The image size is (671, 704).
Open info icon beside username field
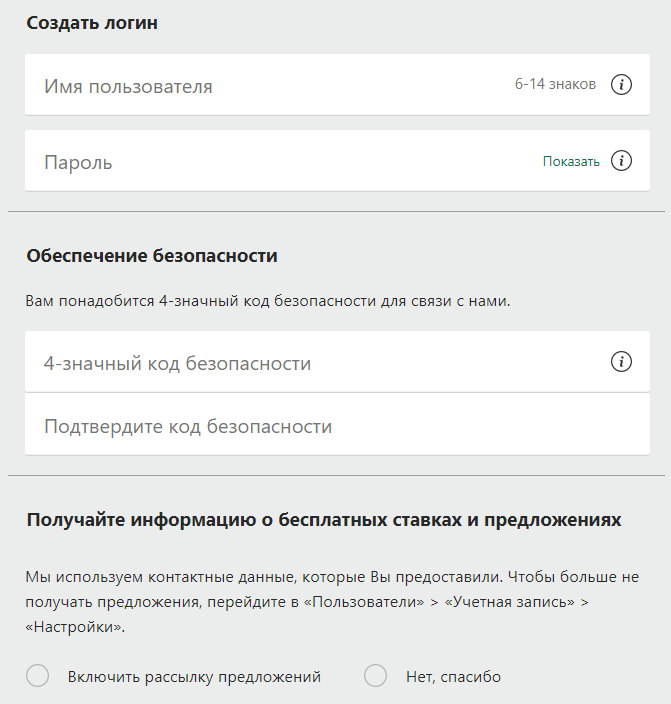click(621, 84)
